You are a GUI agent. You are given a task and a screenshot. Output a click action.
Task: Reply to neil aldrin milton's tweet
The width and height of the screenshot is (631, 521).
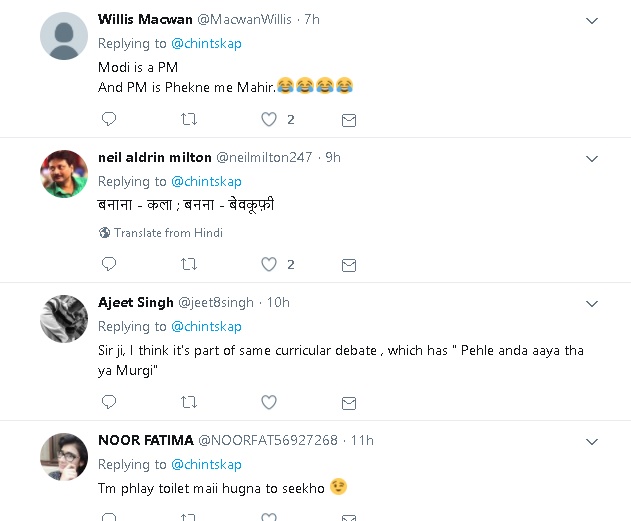click(109, 264)
